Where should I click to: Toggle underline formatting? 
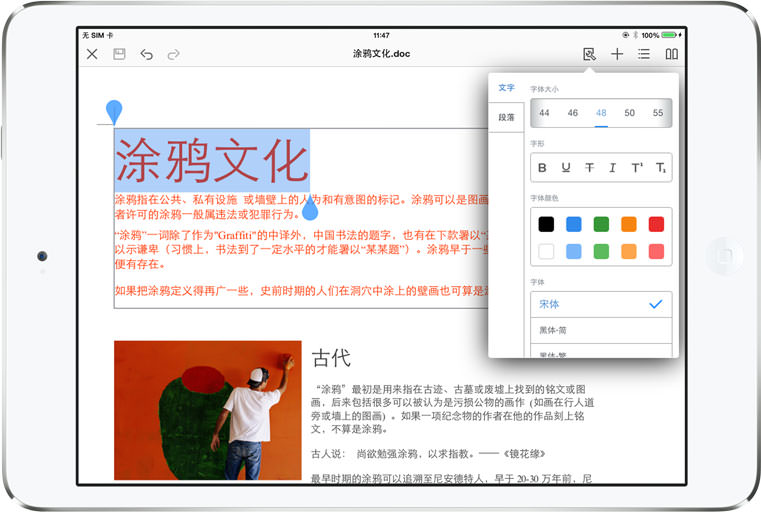(x=566, y=168)
